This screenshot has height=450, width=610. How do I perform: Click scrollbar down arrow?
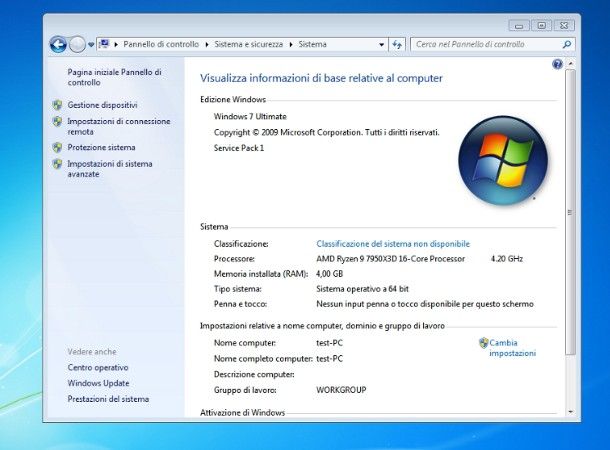point(570,411)
